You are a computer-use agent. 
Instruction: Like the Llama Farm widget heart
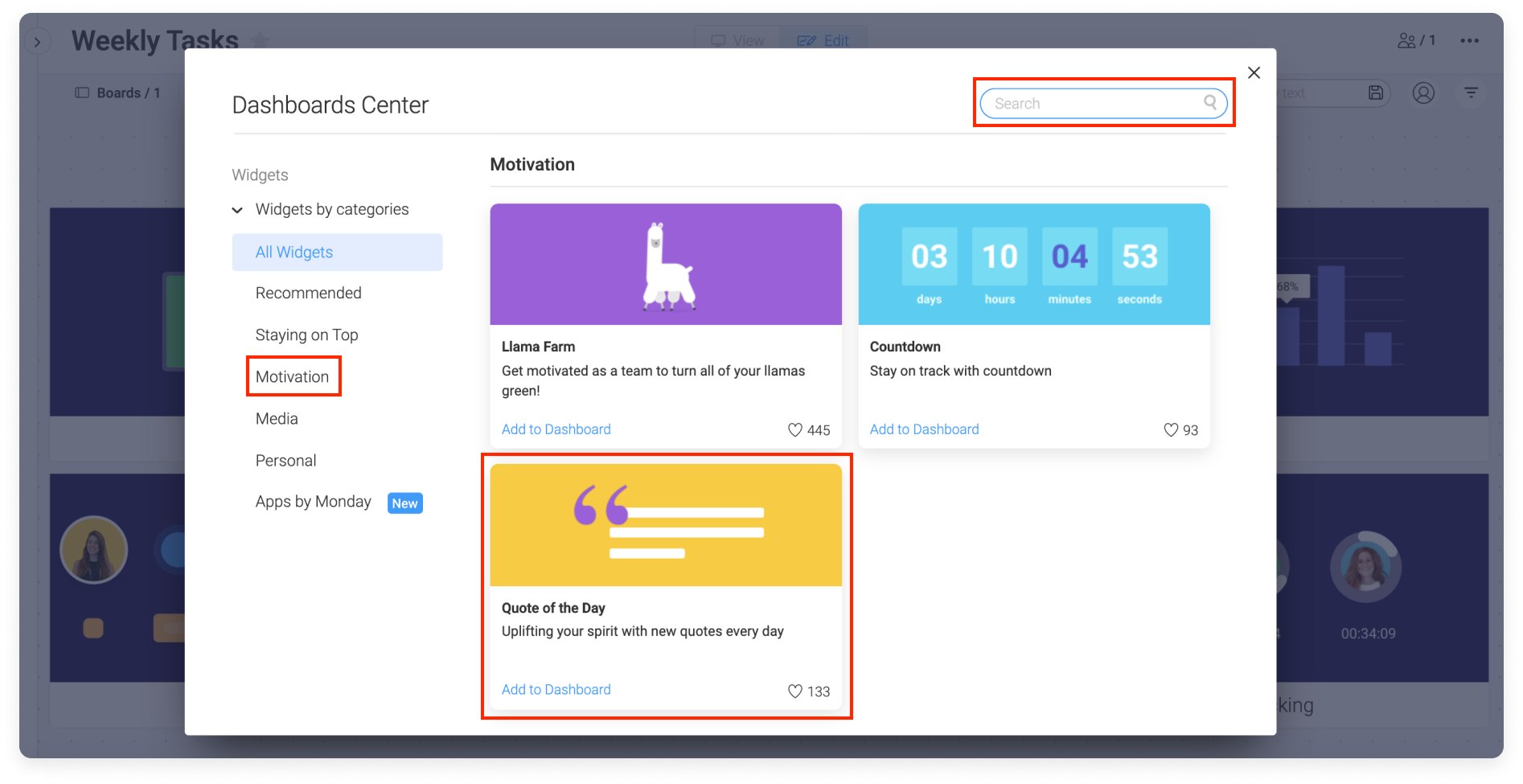tap(795, 430)
